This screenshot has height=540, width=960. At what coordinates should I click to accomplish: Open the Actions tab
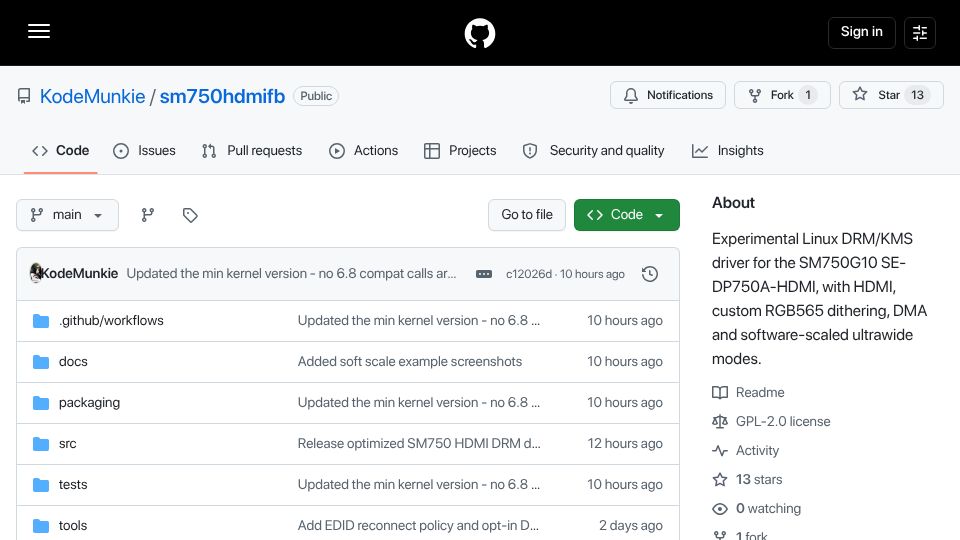pyautogui.click(x=363, y=151)
